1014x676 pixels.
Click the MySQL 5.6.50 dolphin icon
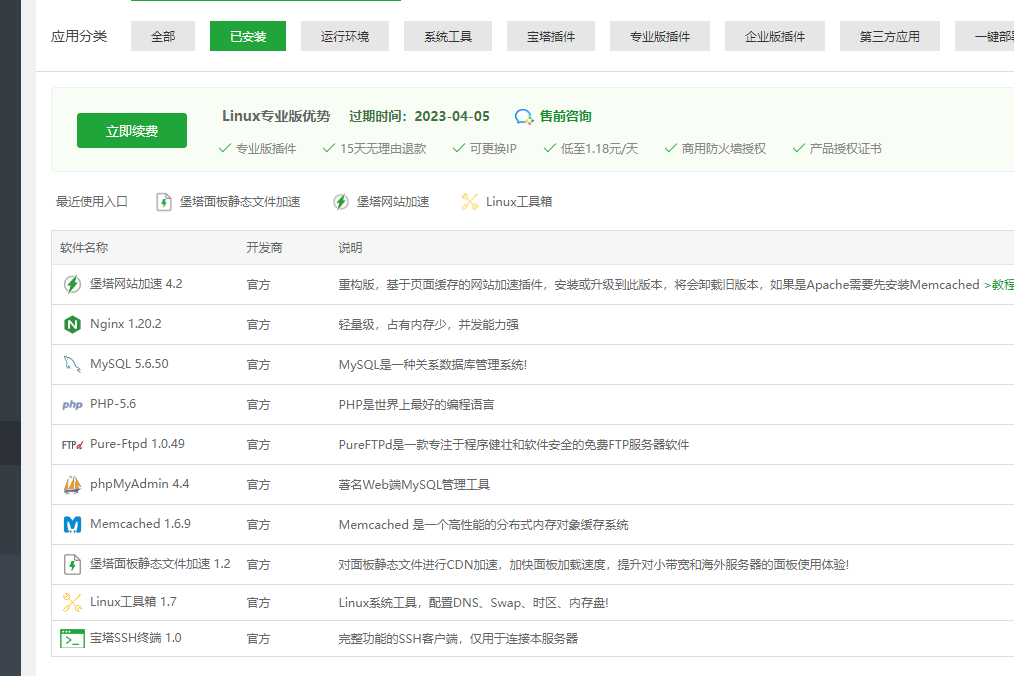(x=72, y=364)
